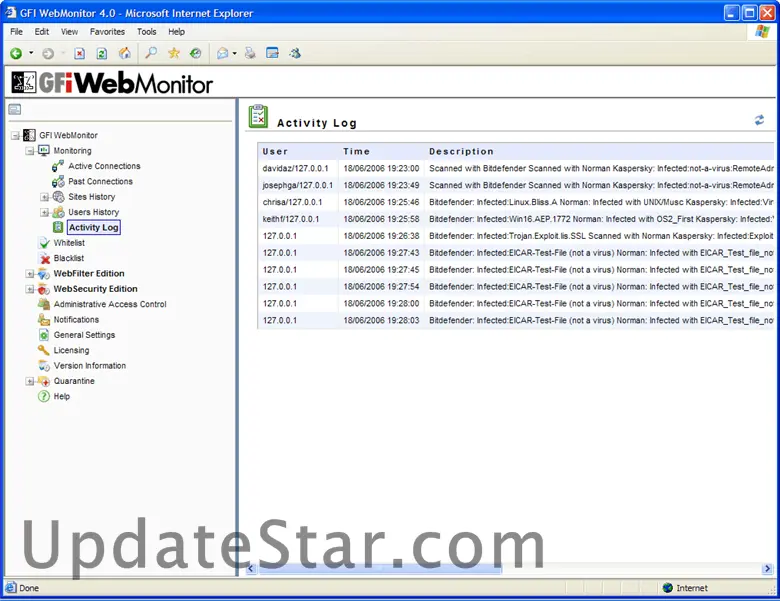This screenshot has height=601, width=780.
Task: Open the Search magnifier toolbar icon
Action: coord(151,53)
